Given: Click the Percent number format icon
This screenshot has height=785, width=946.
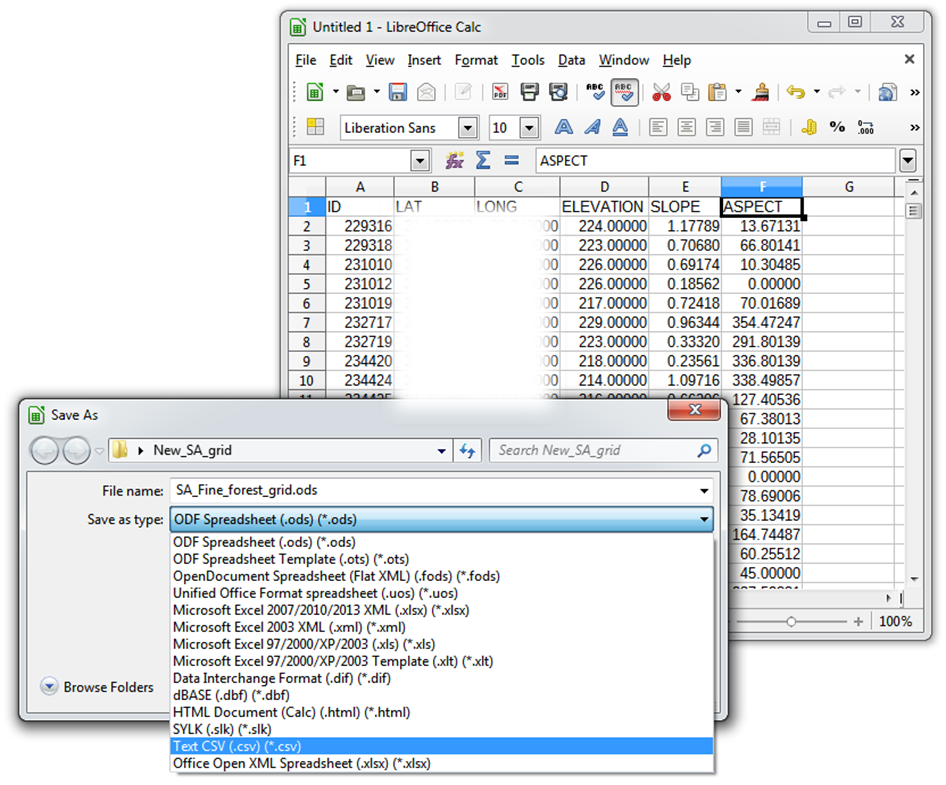Looking at the screenshot, I should click(837, 127).
